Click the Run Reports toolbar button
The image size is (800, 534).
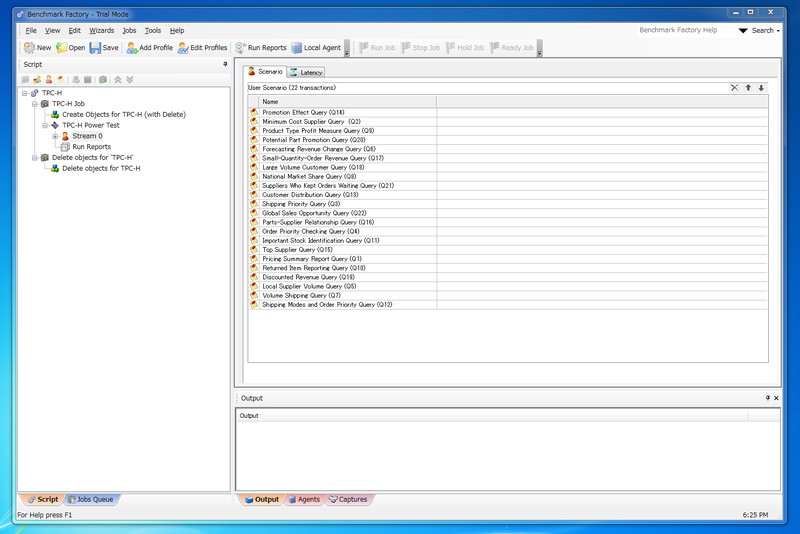[x=261, y=47]
